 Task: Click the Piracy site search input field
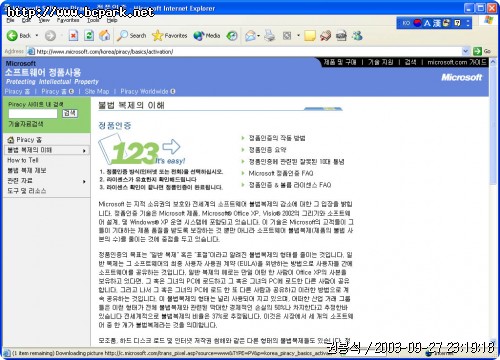(33, 113)
